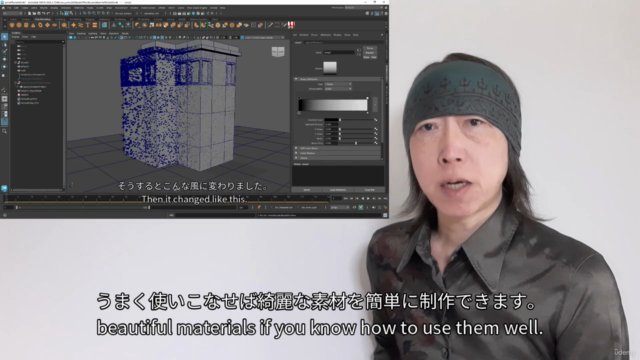
Task: Click the polygon Type (T) shelf icon
Action: [x=88, y=25]
